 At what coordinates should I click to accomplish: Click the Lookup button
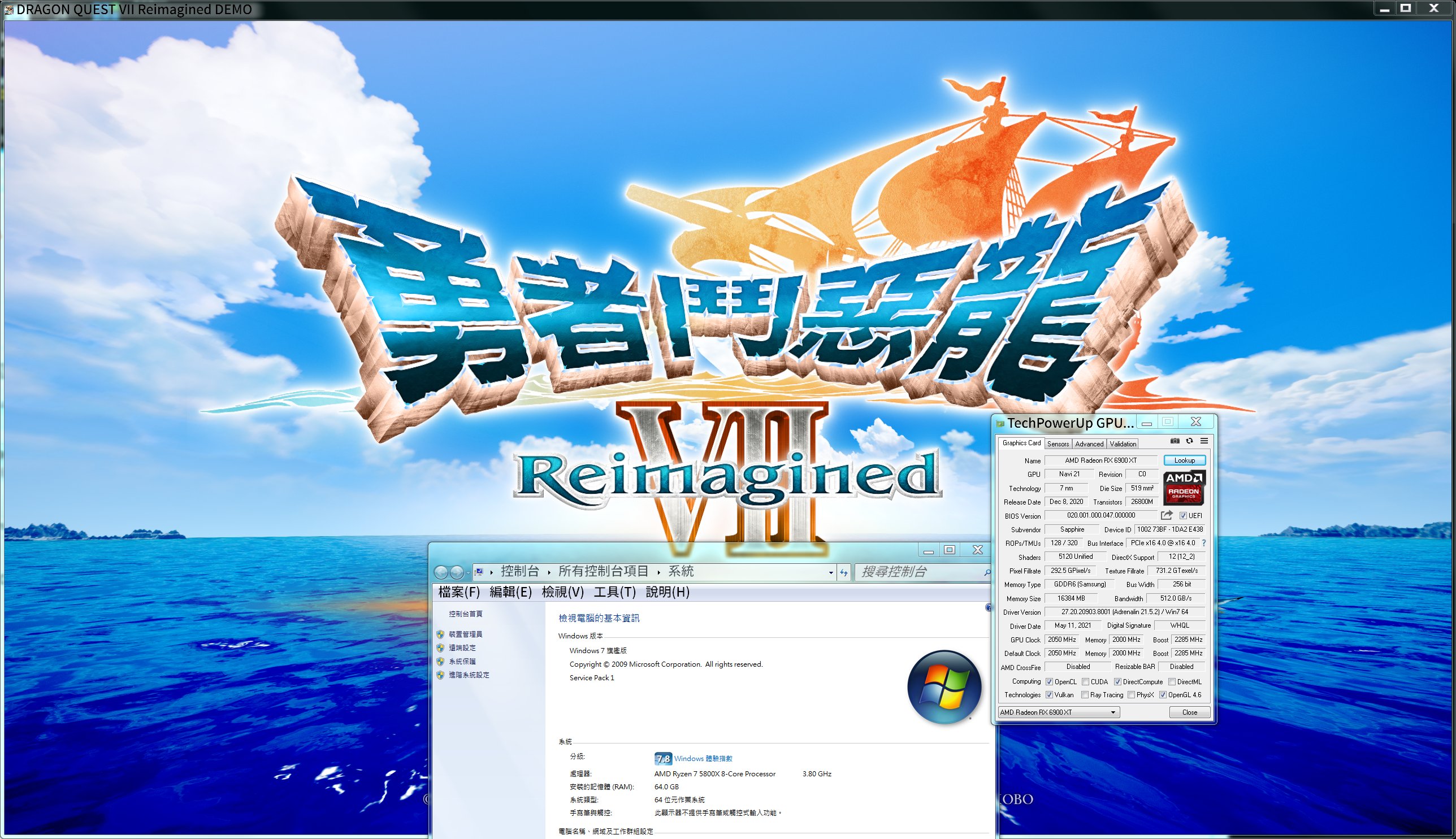tap(1184, 460)
